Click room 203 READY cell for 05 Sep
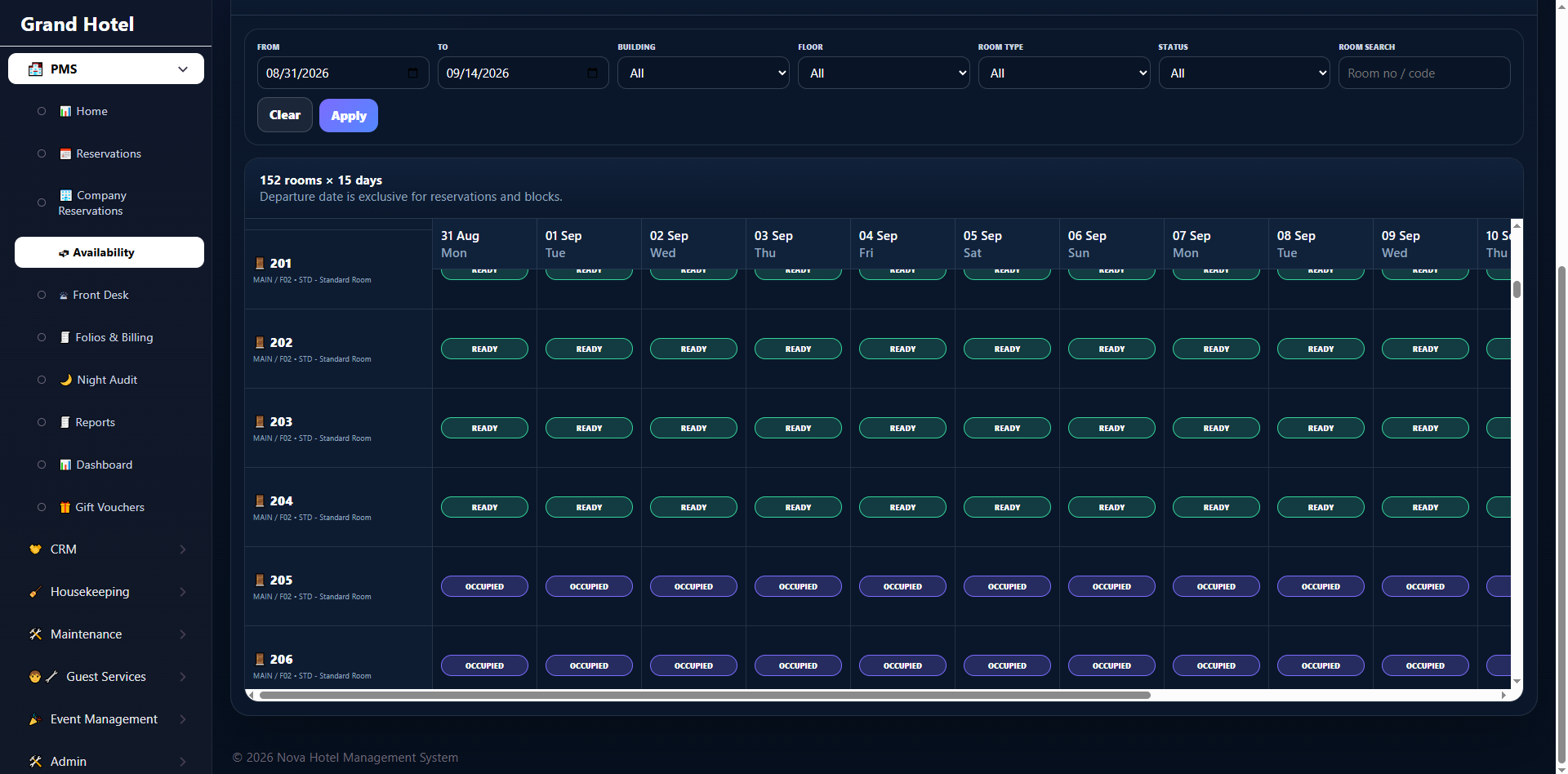 point(1007,429)
